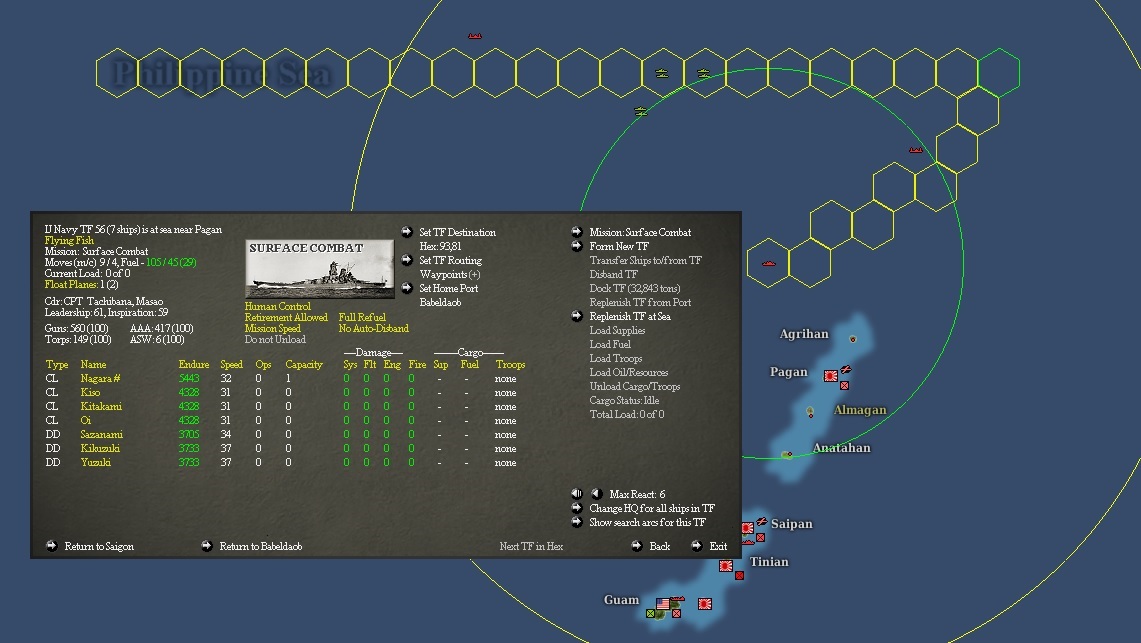The height and width of the screenshot is (643, 1141).
Task: Click the Surface Combat battleship image
Action: [x=319, y=268]
